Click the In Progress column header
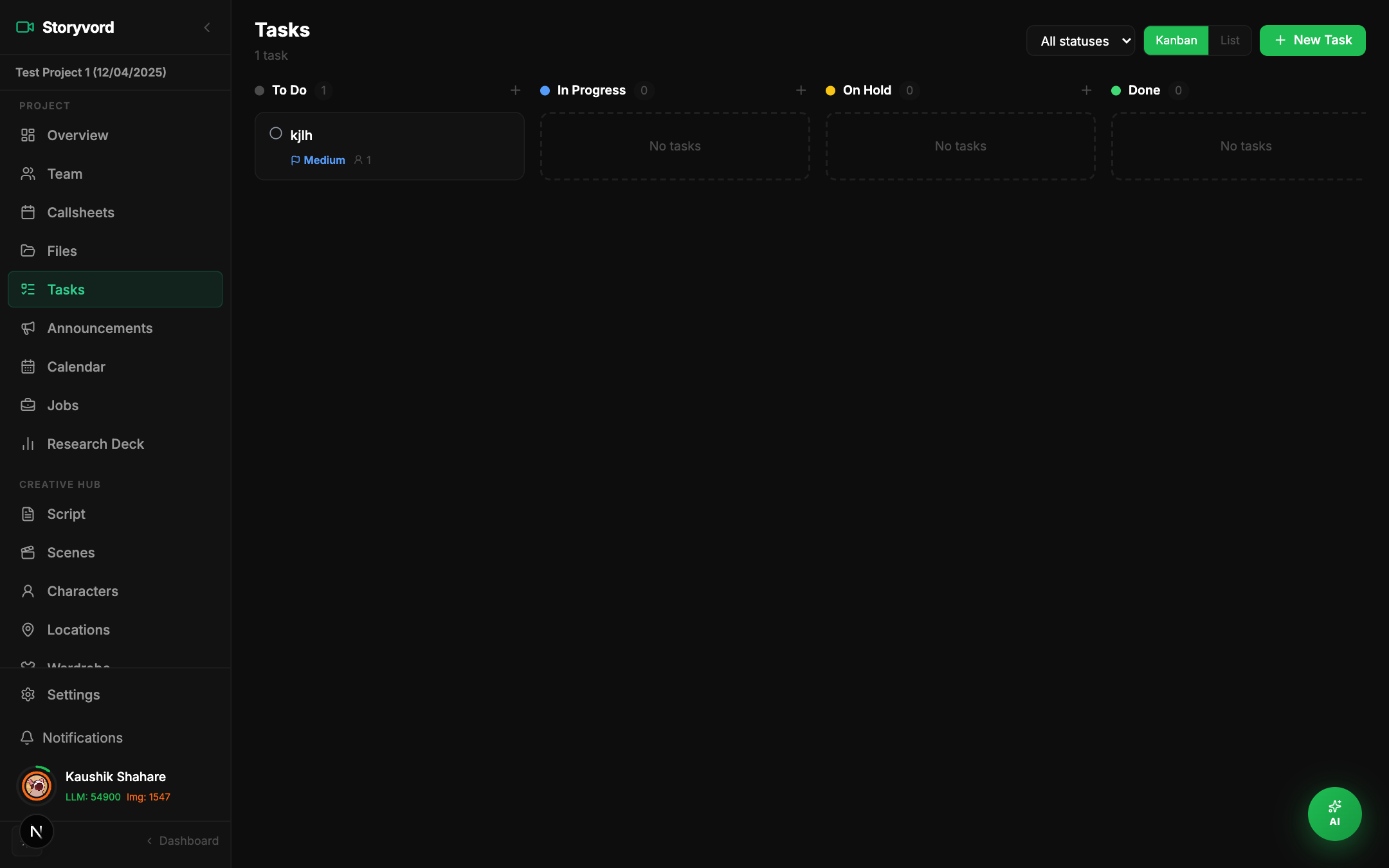The width and height of the screenshot is (1389, 868). pos(591,90)
